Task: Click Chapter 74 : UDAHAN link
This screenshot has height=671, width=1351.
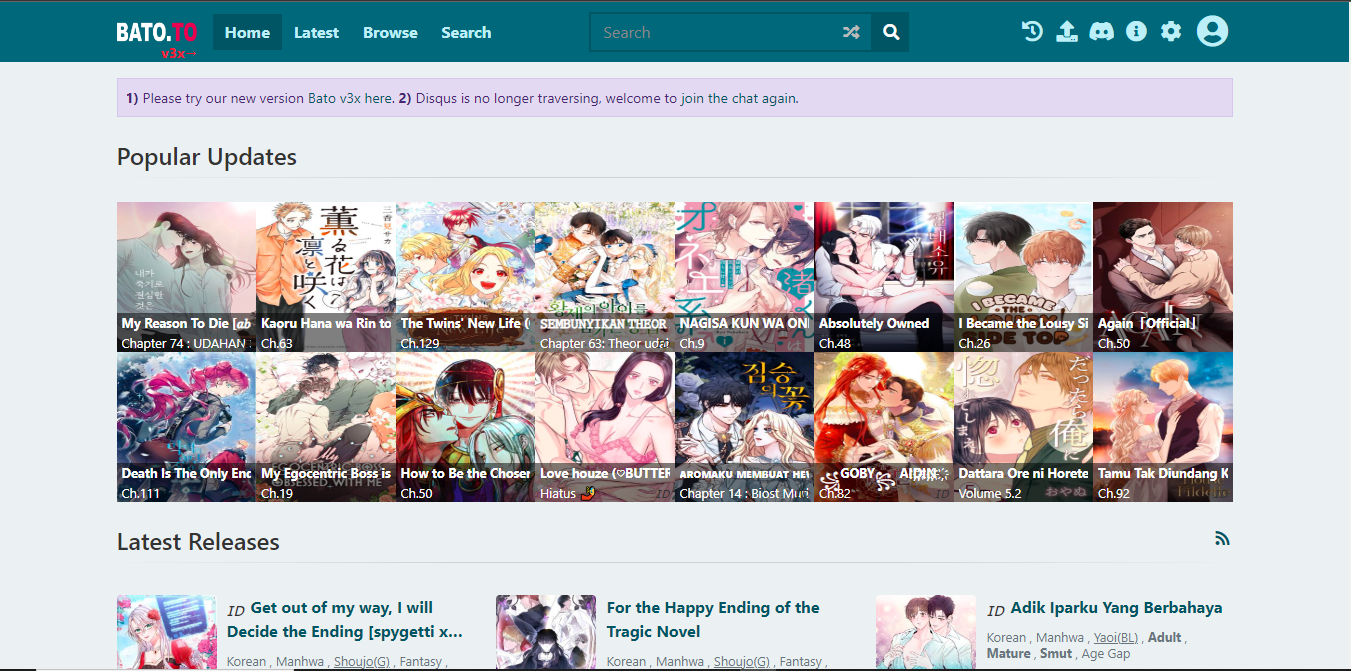Action: click(185, 343)
